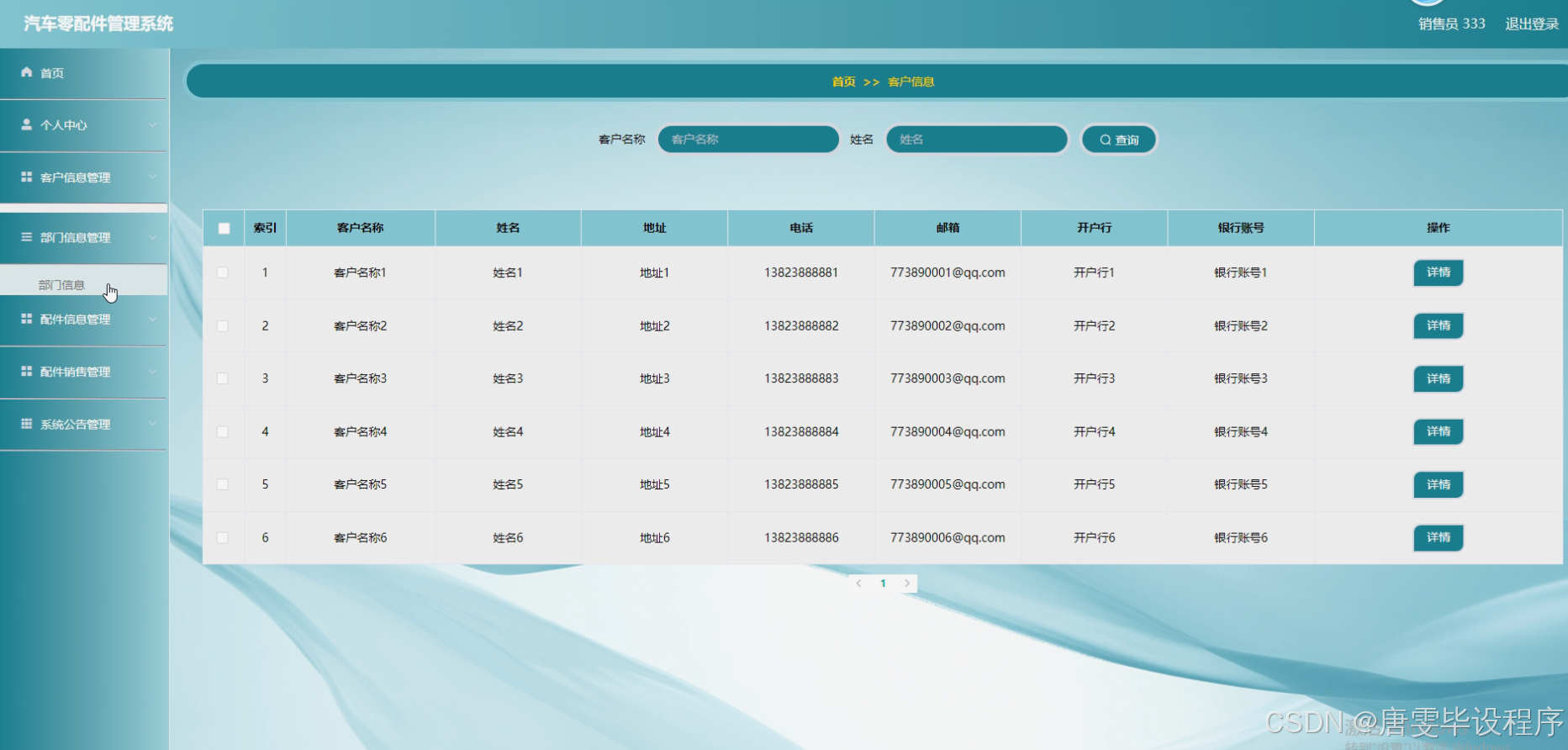This screenshot has height=750, width=1568.
Task: Open the 首页 sidebar menu item
Action: [84, 73]
